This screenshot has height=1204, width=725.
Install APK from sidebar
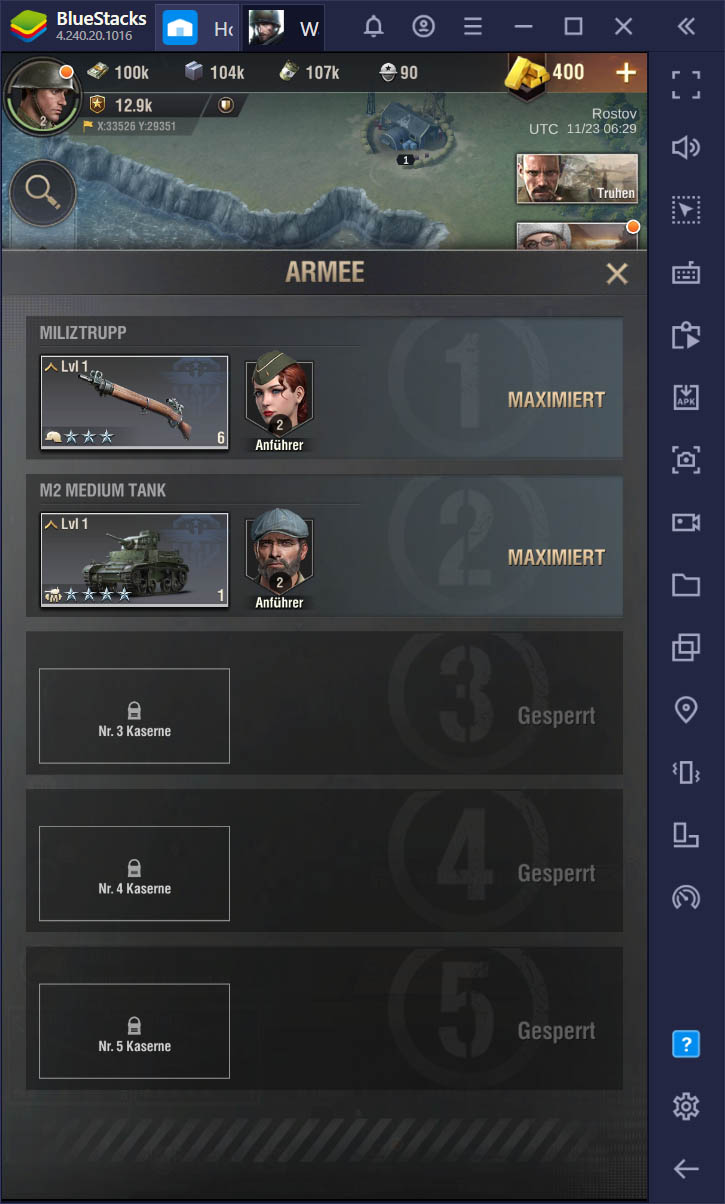686,397
